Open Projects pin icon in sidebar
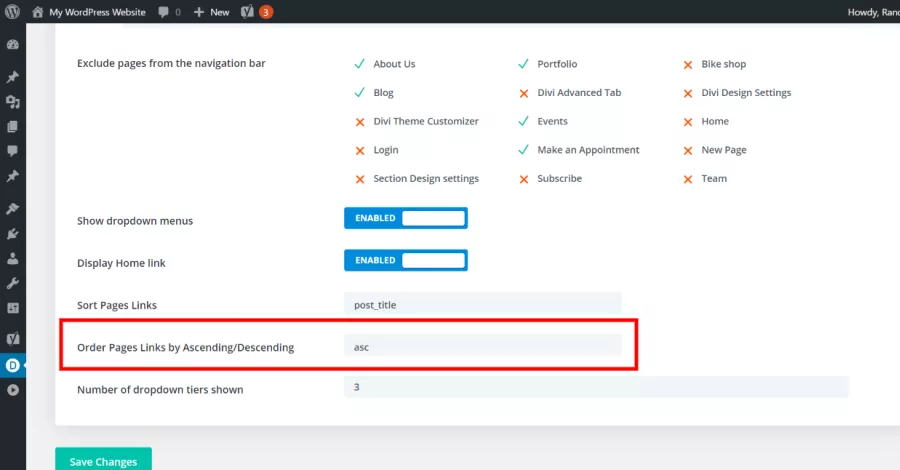 point(13,176)
